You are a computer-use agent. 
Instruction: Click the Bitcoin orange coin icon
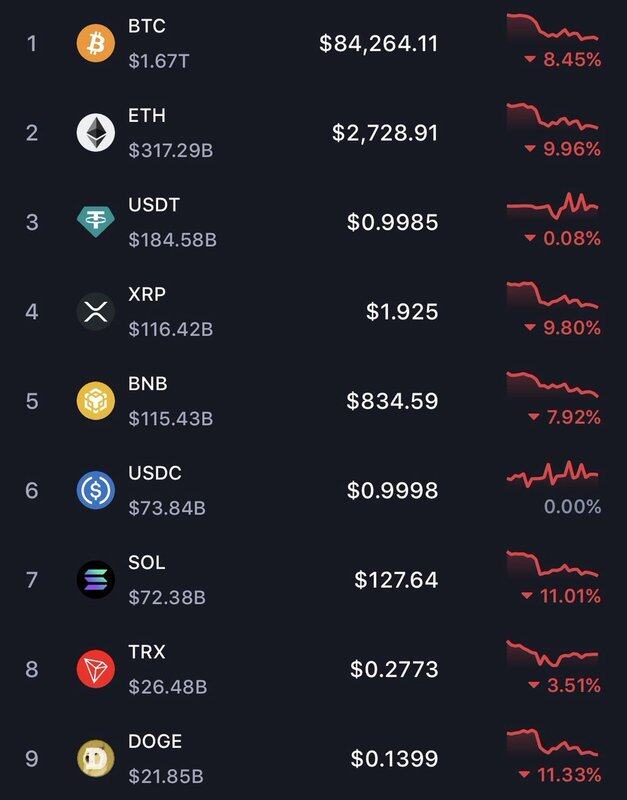pos(96,43)
